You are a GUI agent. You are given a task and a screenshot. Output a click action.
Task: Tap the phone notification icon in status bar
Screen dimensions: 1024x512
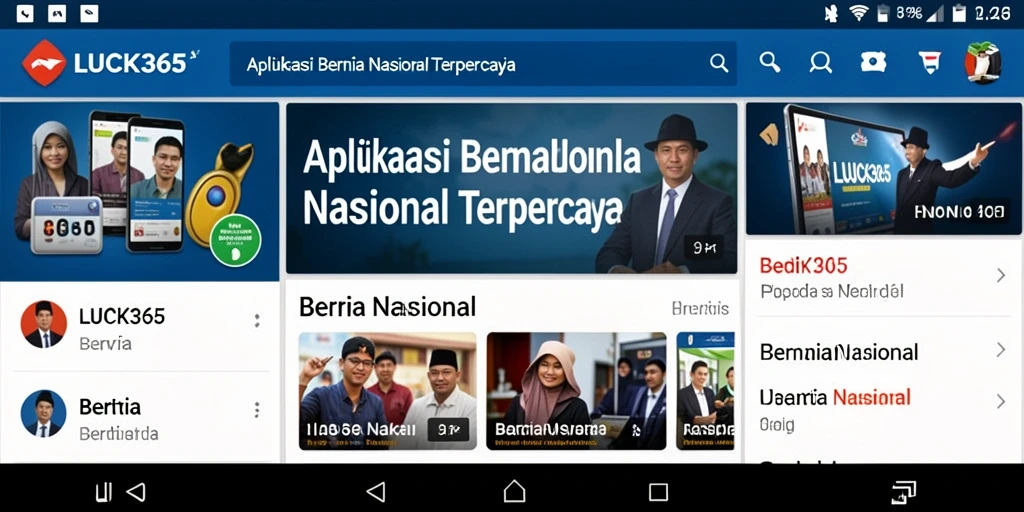pos(25,13)
